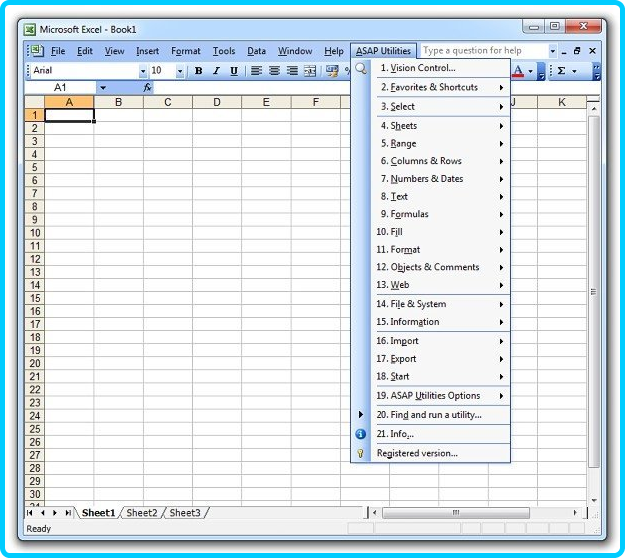Expand 2. Favorites & Shortcuts submenu
625x558 pixels.
(x=440, y=87)
